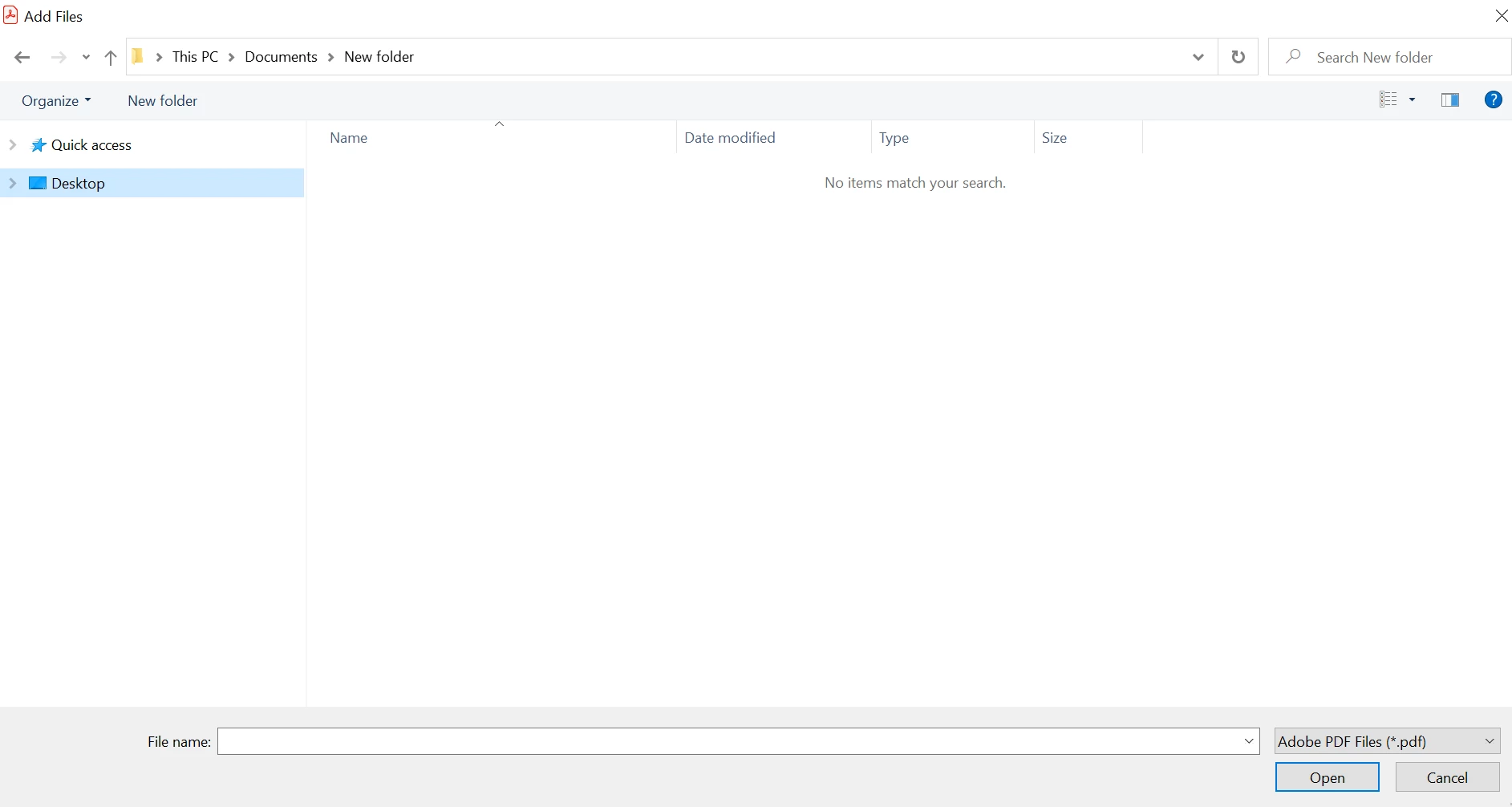
Task: Go up one level to Documents
Action: point(111,57)
